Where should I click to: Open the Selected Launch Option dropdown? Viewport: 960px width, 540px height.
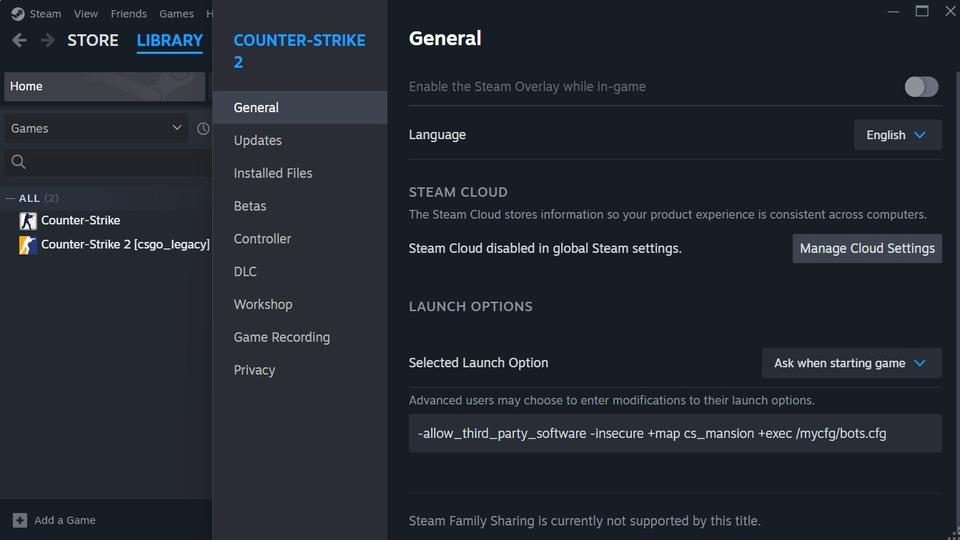point(852,363)
